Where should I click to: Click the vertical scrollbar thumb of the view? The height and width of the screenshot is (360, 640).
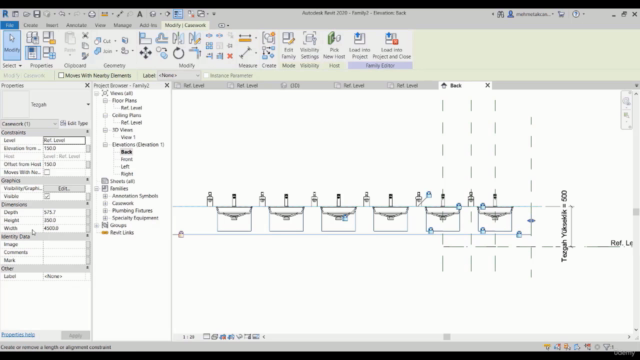click(x=636, y=212)
